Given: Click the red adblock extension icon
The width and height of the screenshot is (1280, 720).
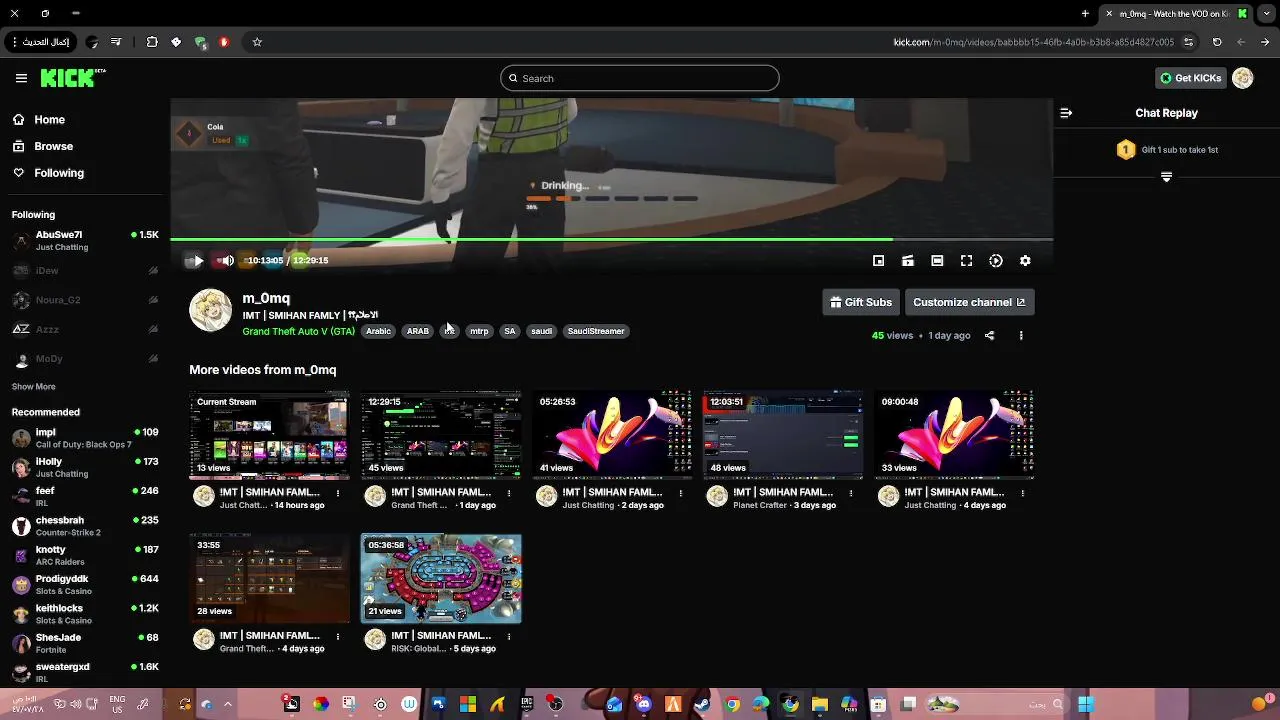Looking at the screenshot, I should [x=224, y=42].
